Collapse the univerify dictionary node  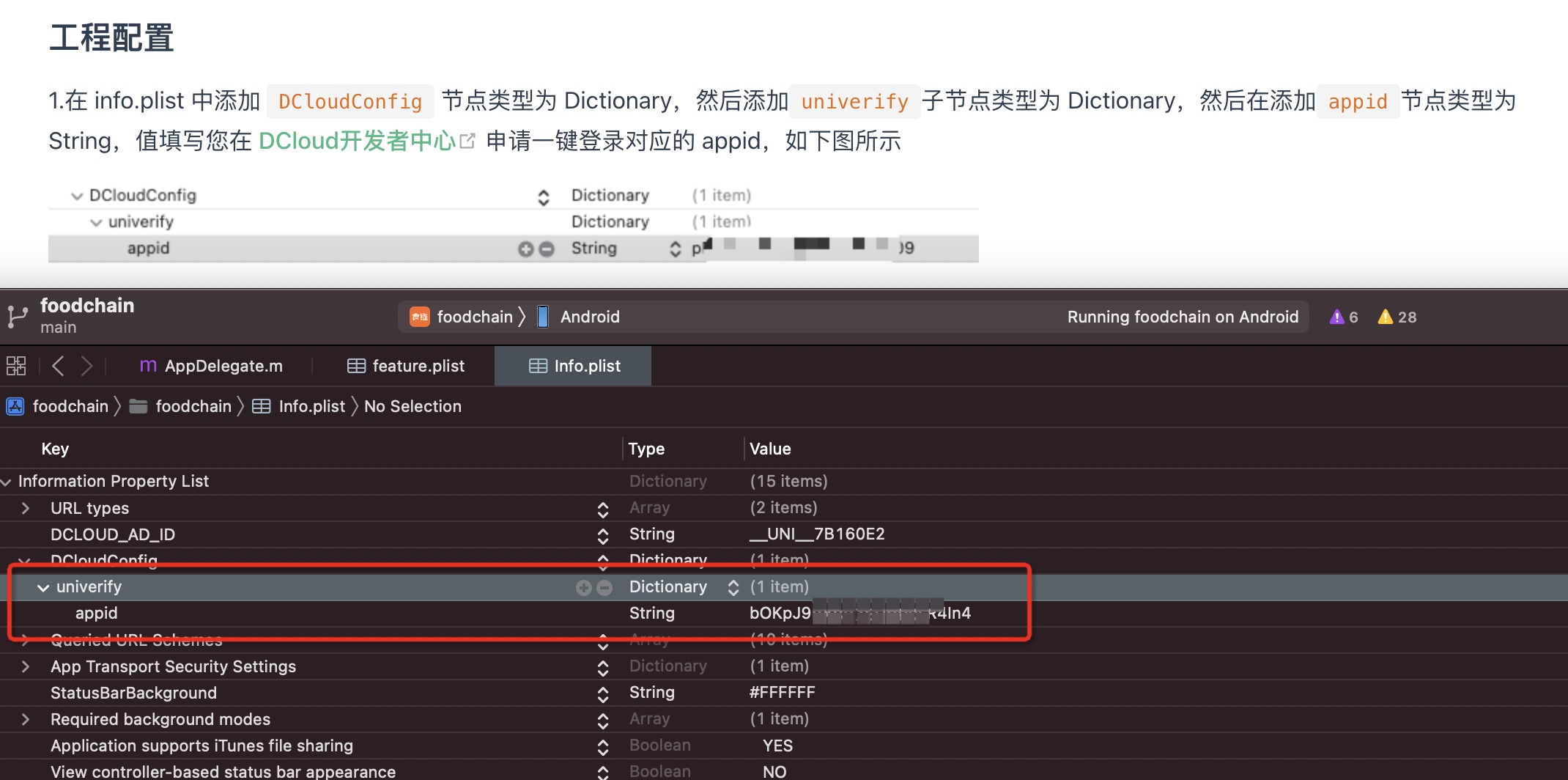coord(43,587)
